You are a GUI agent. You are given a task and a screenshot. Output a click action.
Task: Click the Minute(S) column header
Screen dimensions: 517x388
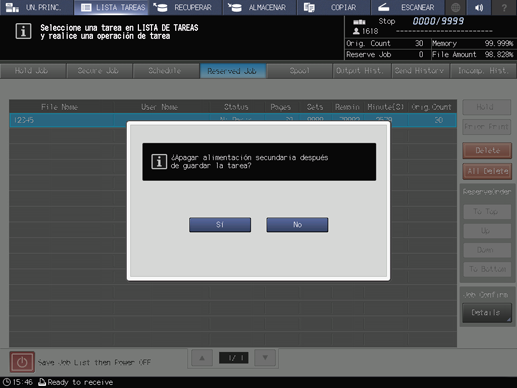[x=386, y=107]
